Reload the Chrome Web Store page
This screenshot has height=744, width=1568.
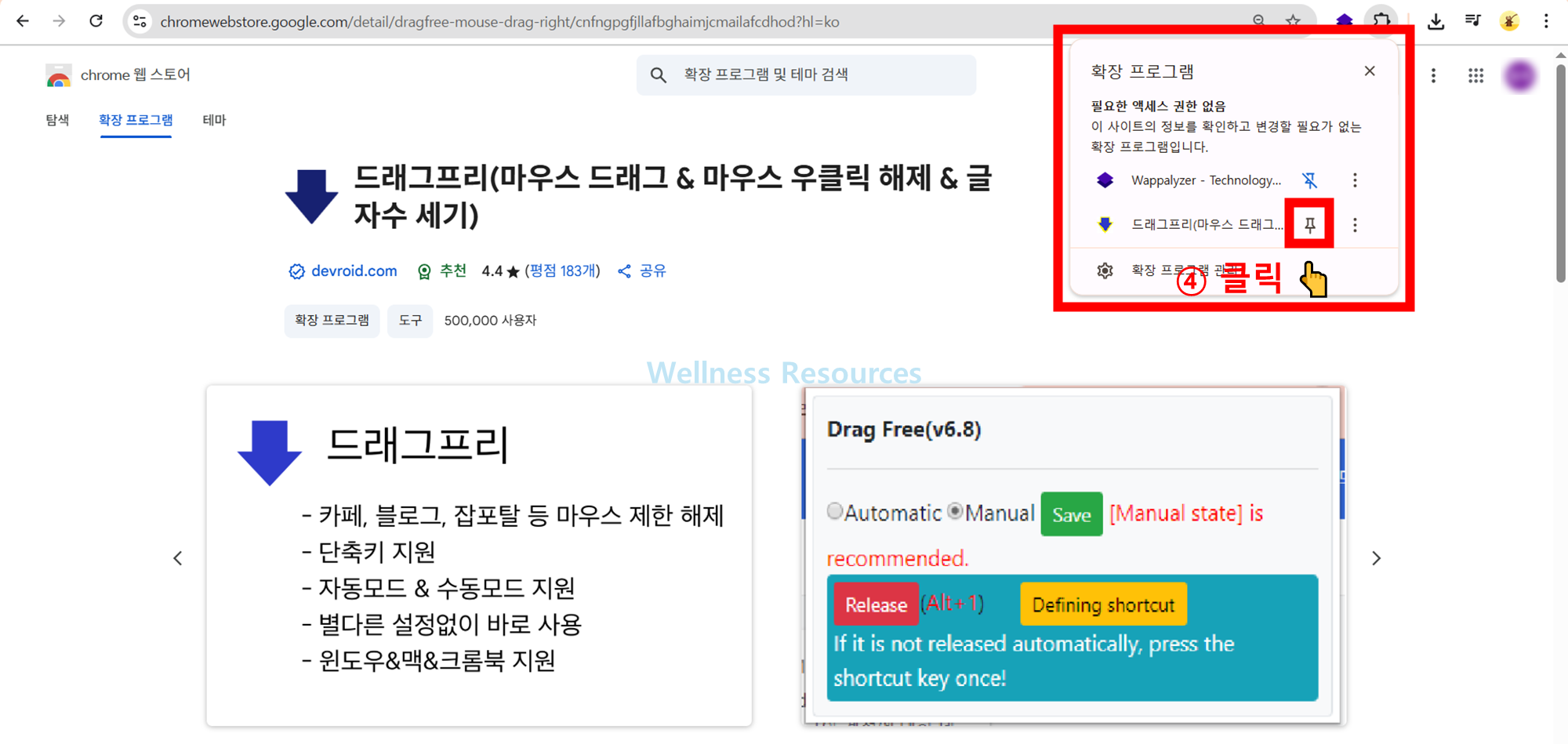[96, 21]
